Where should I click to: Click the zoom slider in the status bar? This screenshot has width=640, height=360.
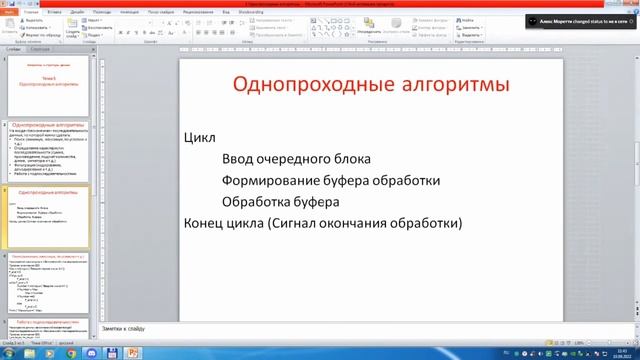click(x=609, y=343)
